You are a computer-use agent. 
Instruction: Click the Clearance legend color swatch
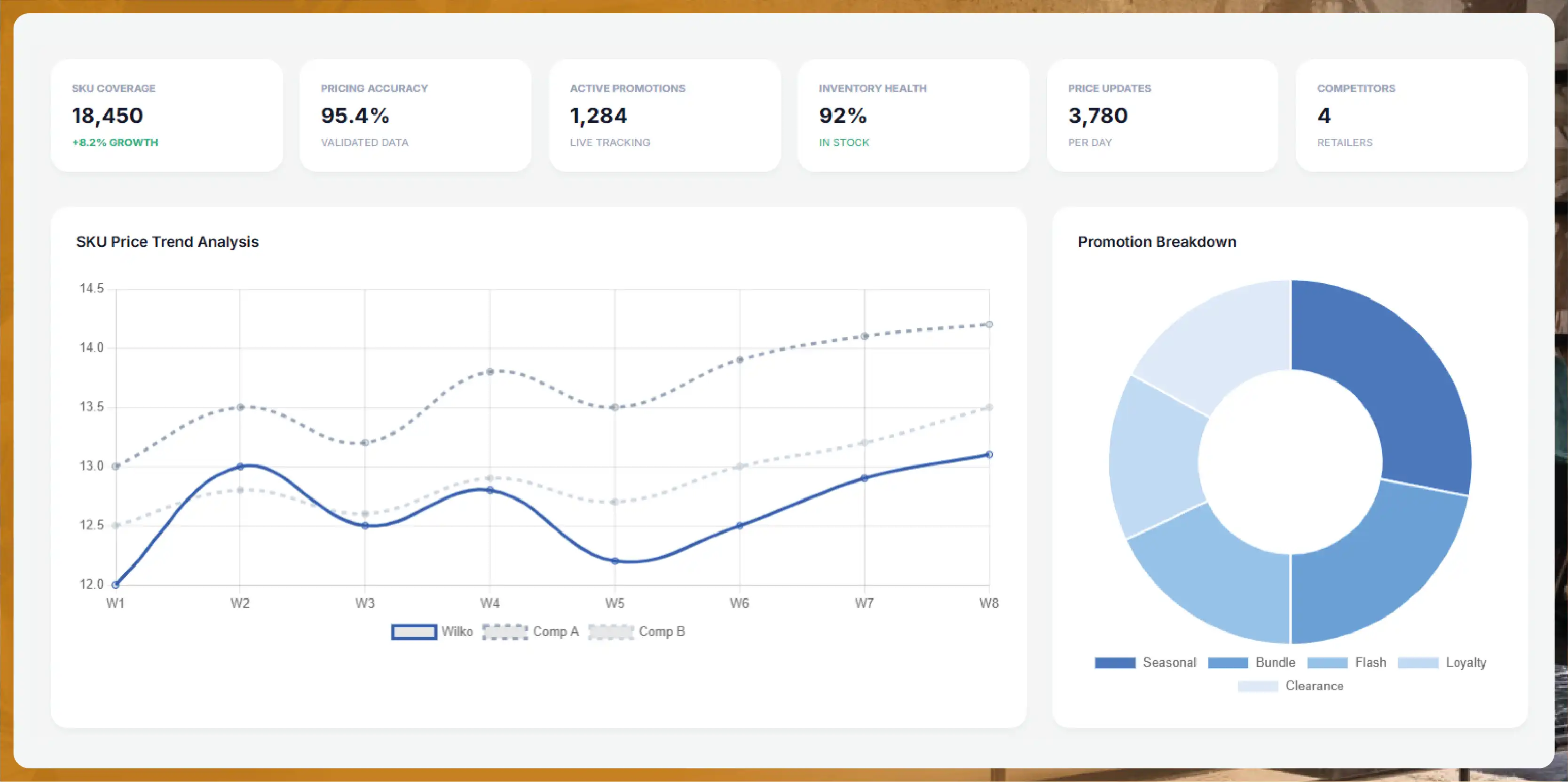click(1258, 686)
